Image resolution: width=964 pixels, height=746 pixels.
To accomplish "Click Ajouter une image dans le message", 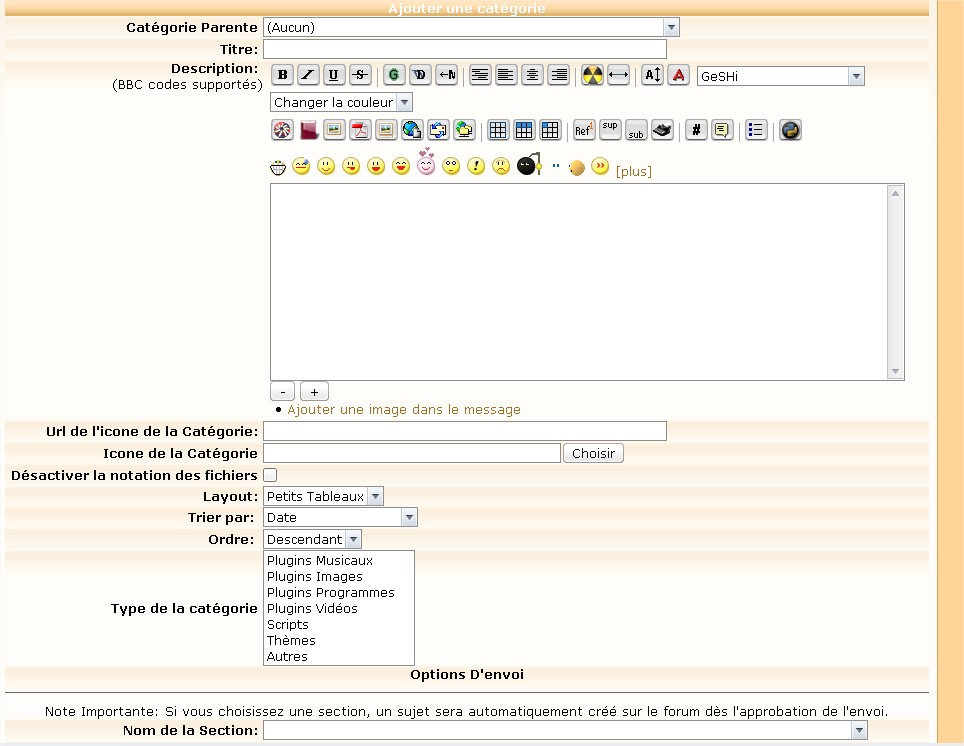I will (x=404, y=410).
